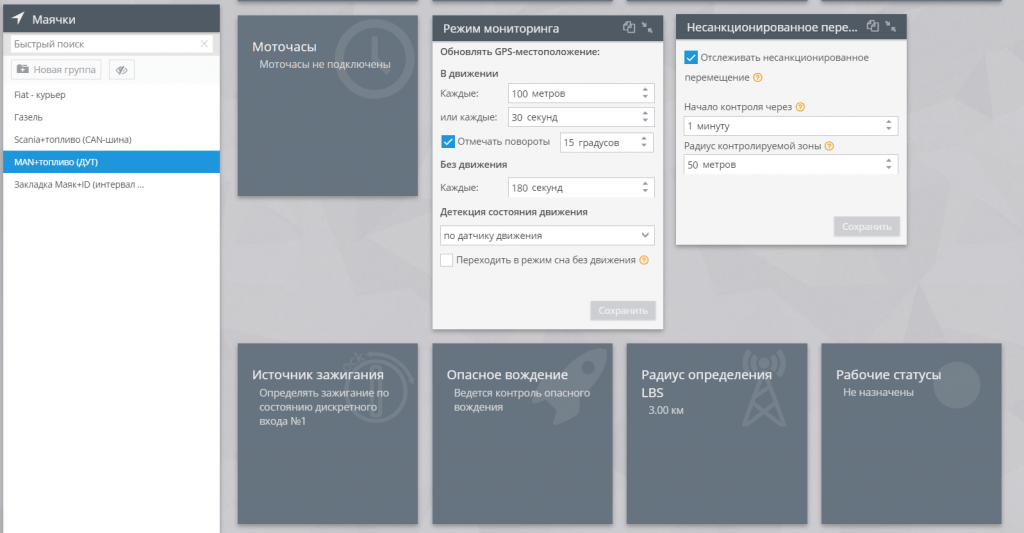The image size is (1024, 533).
Task: Click Новая группа button
Action: click(56, 70)
